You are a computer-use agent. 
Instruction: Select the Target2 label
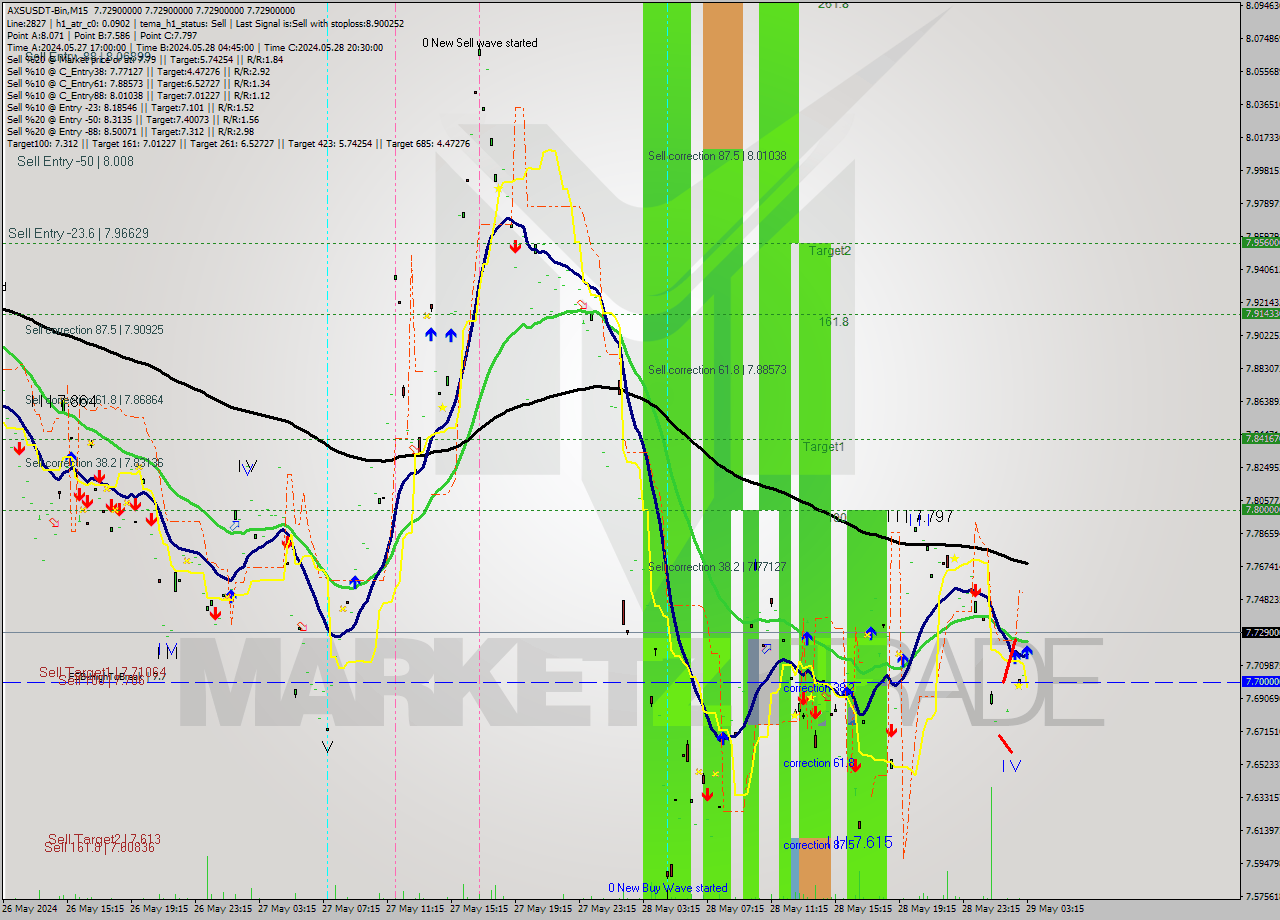pyautogui.click(x=830, y=250)
